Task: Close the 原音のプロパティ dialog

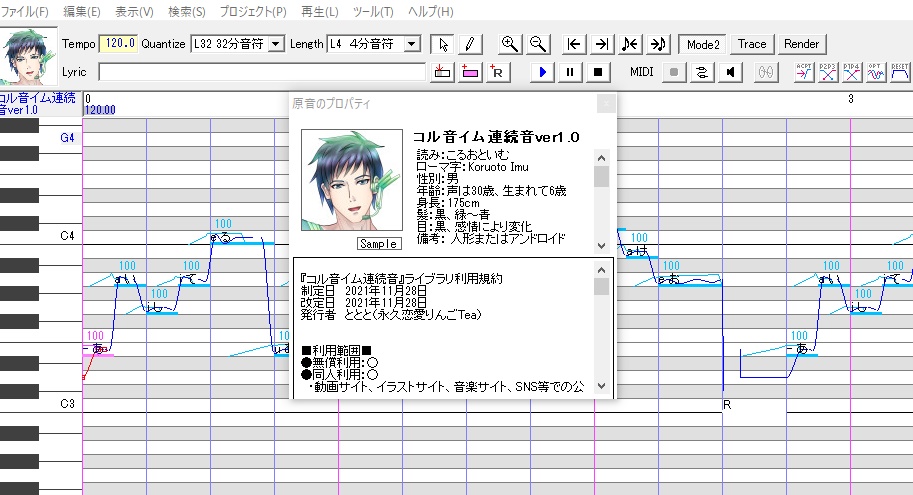Action: (x=606, y=104)
